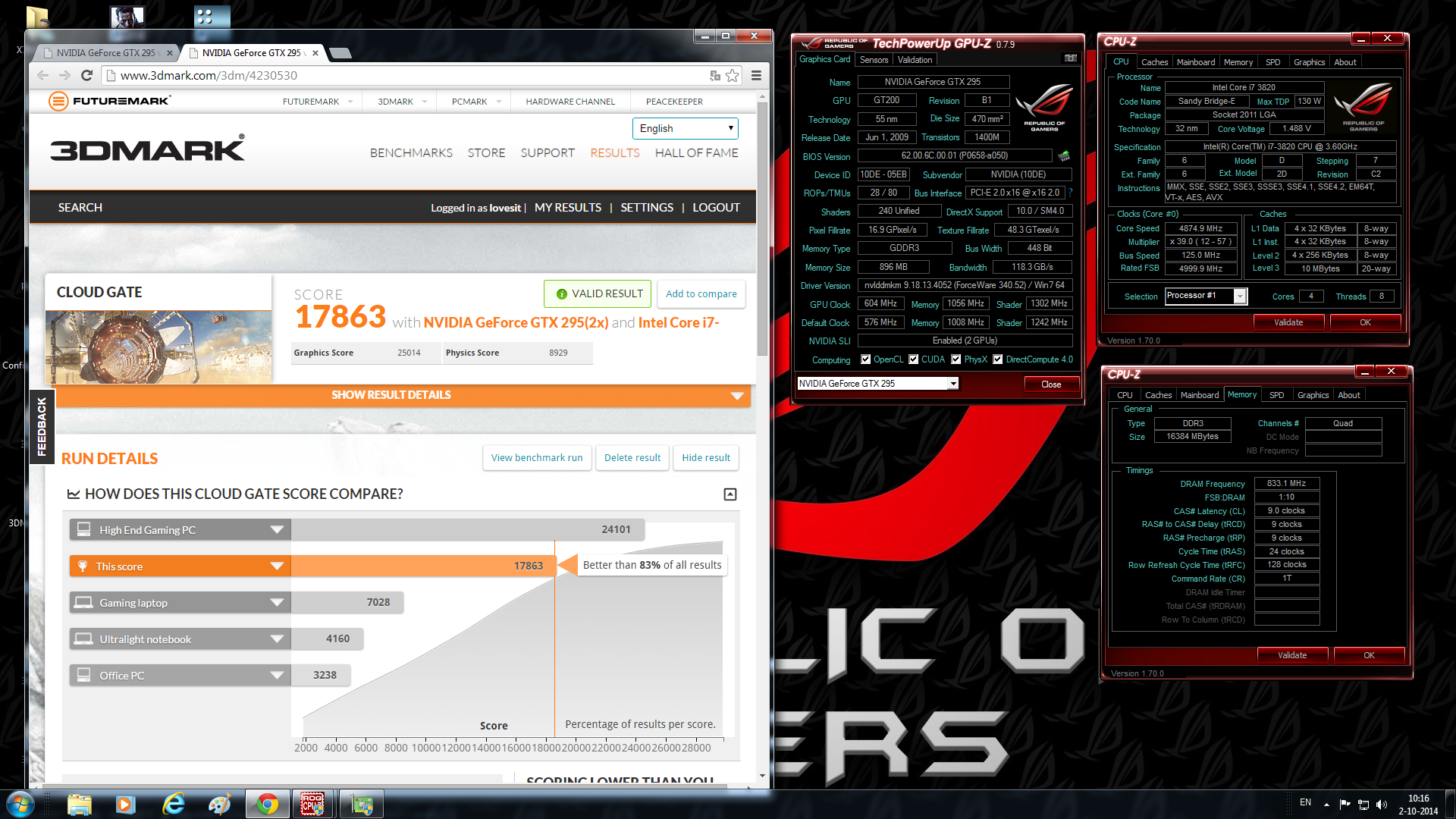Viewport: 1456px width, 819px height.
Task: Open Windows Explorer from taskbar
Action: pyautogui.click(x=79, y=805)
